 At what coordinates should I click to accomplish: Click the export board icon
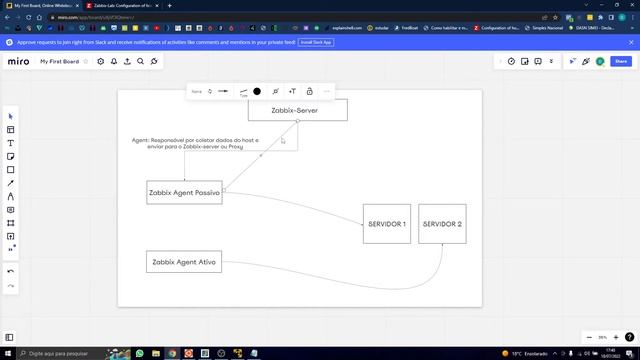pos(127,61)
